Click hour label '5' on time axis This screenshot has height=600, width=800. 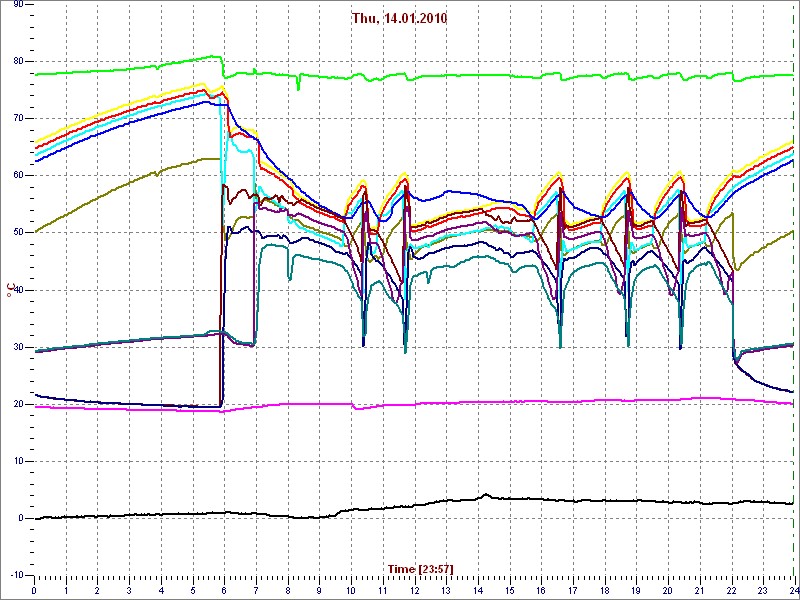(193, 590)
